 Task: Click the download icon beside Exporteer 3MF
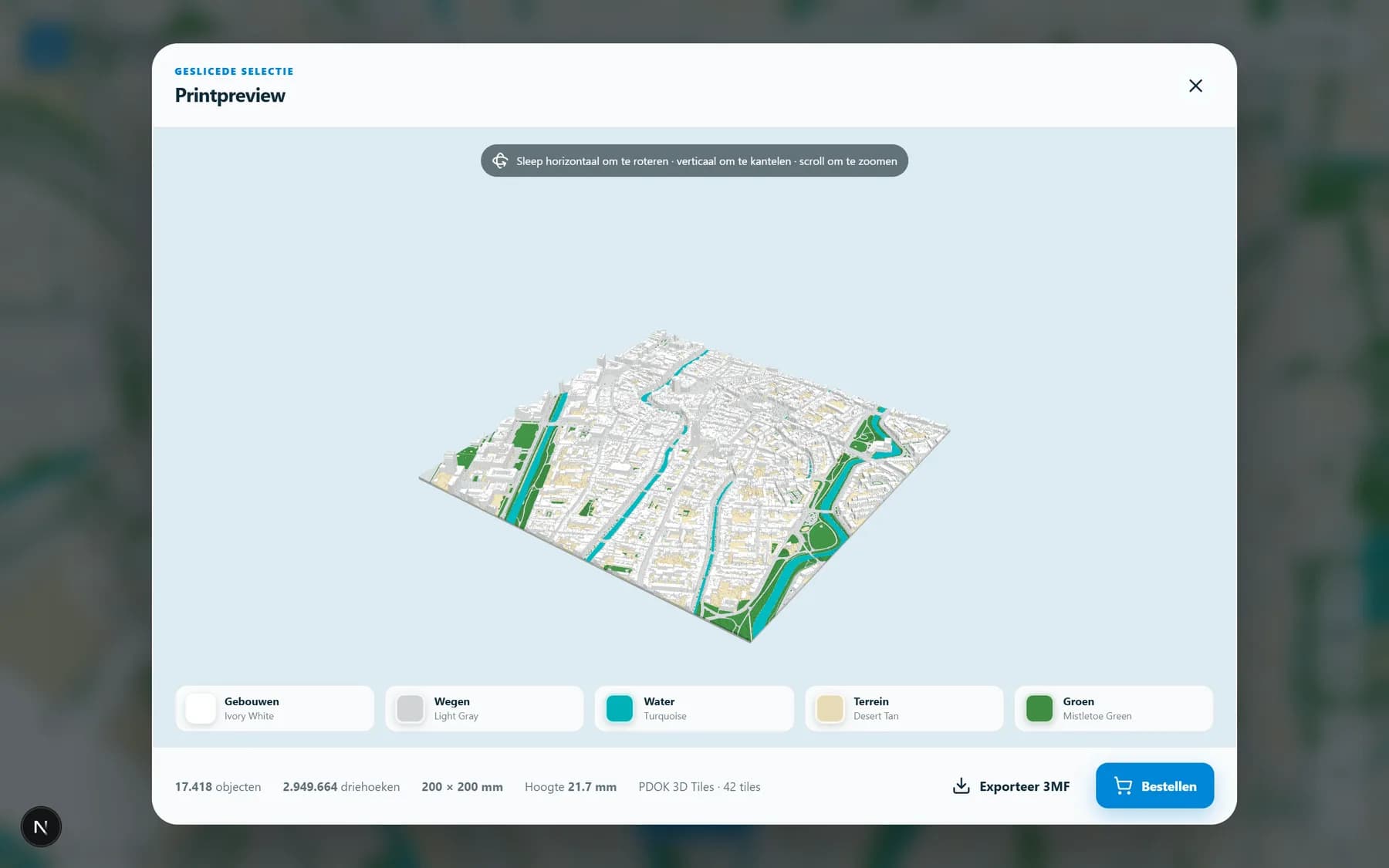click(961, 786)
